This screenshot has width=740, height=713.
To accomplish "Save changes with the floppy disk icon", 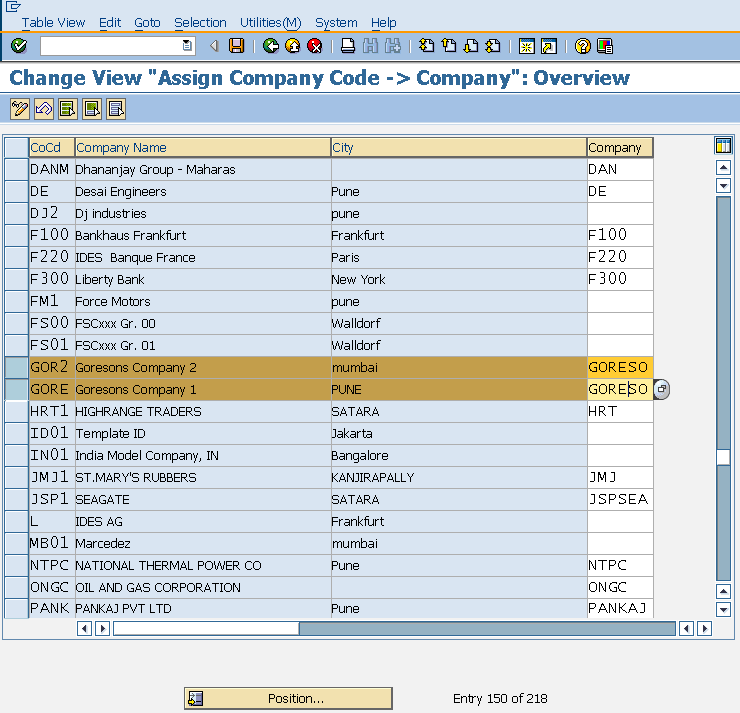I will (236, 46).
